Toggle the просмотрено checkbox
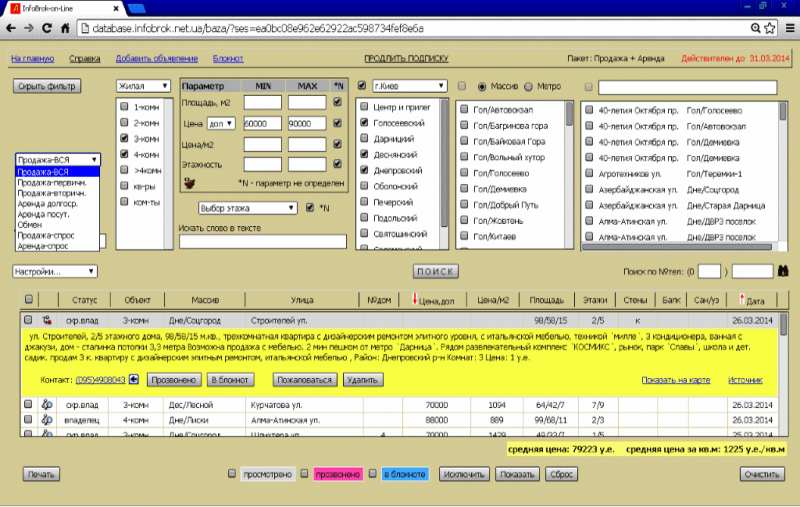This screenshot has height=507, width=800. 232,474
